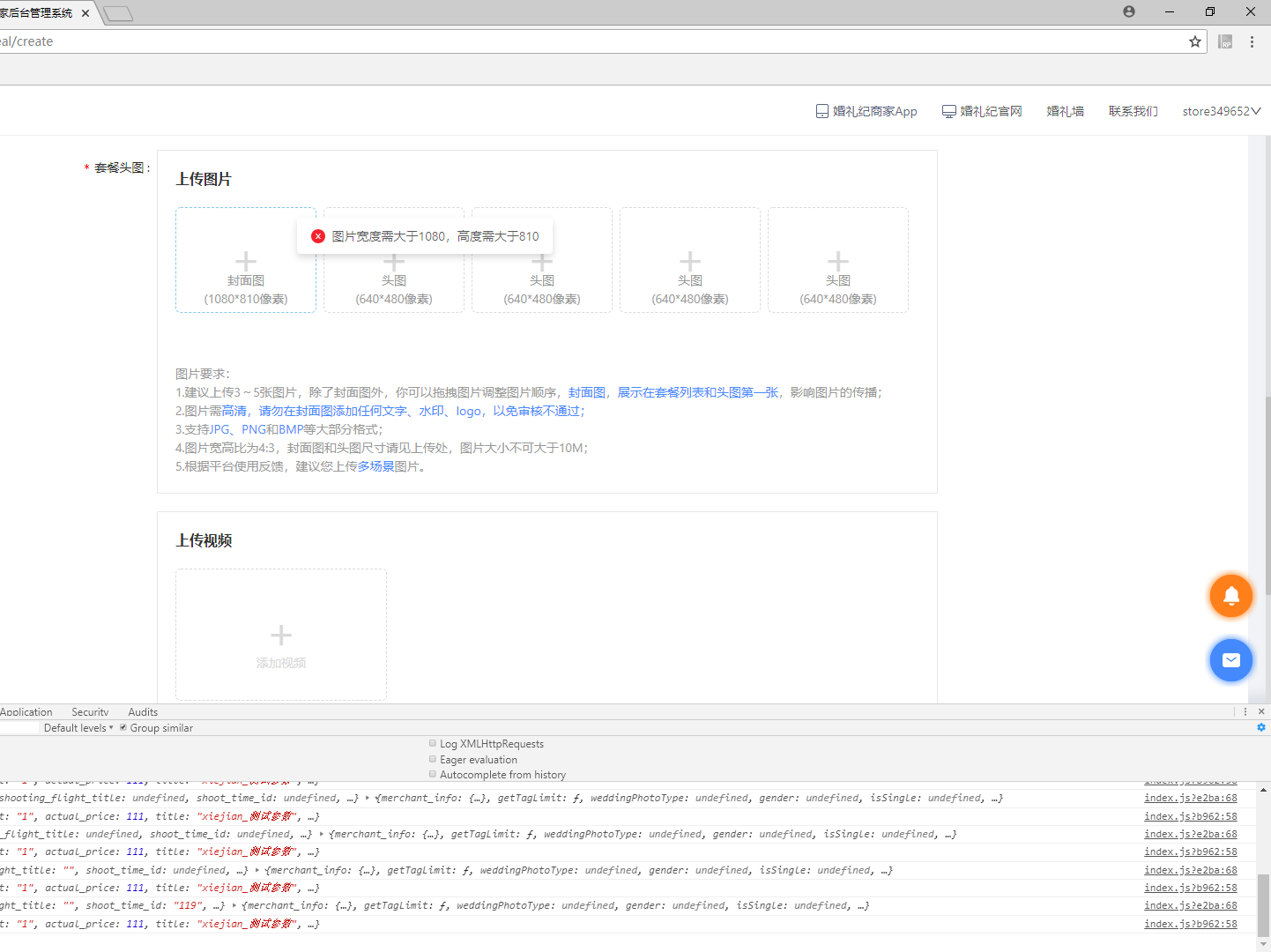This screenshot has width=1271, height=952.
Task: Open the Default levels dropdown
Action: pos(78,728)
